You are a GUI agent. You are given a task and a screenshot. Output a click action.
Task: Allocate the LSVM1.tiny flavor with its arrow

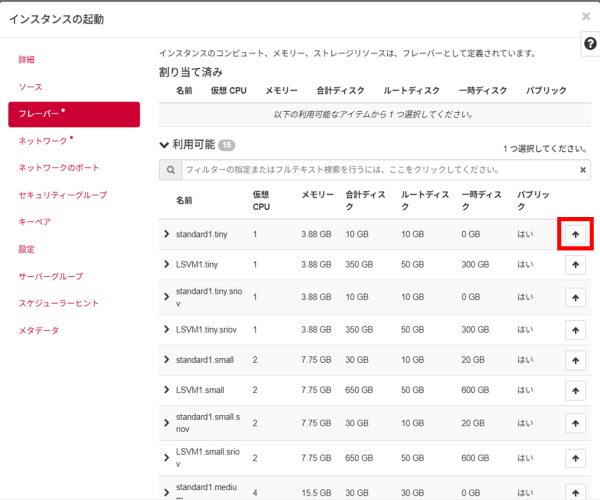(x=575, y=265)
